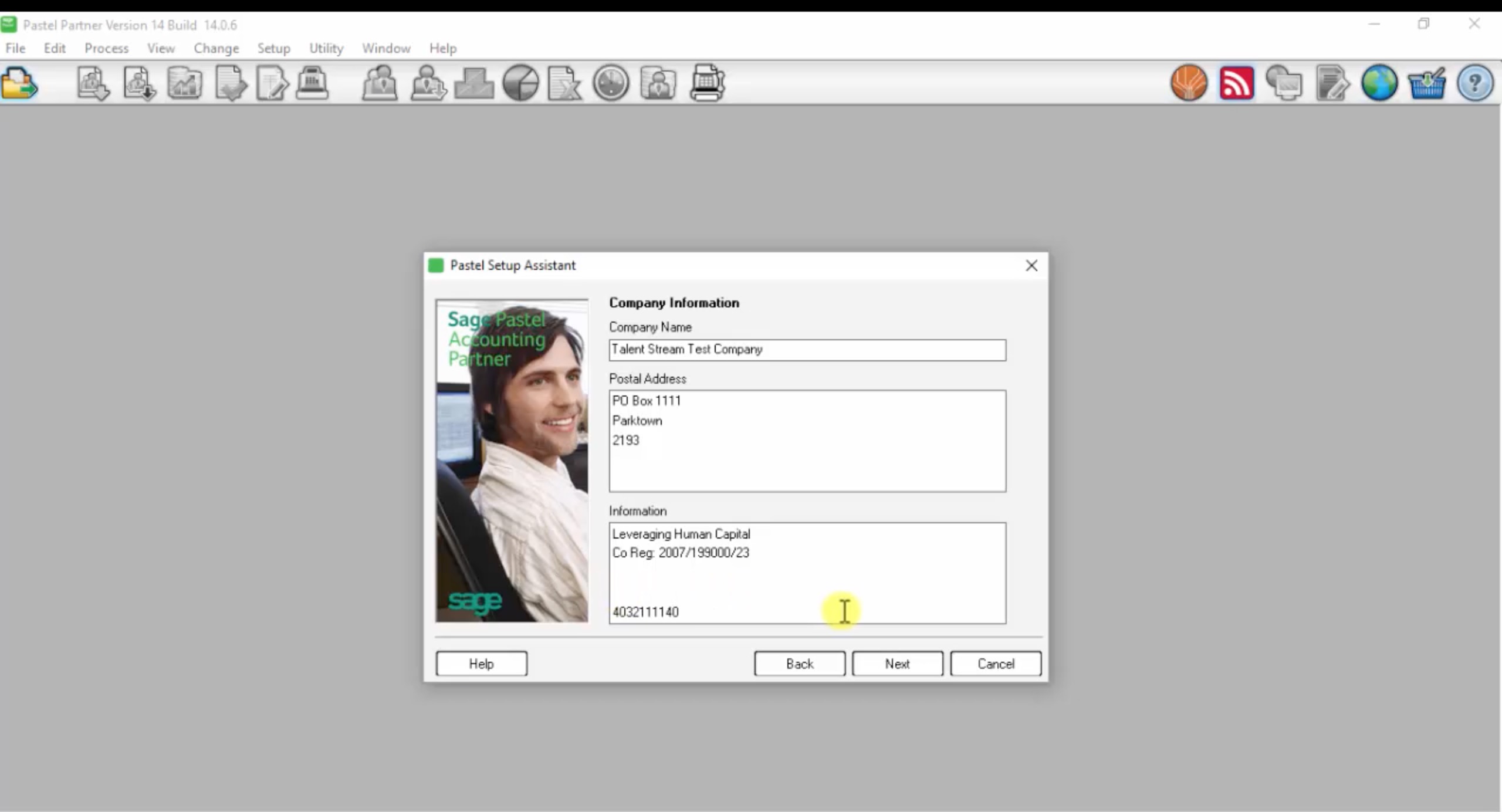
Task: Click the greyed-out document with pencil icon
Action: [1331, 83]
